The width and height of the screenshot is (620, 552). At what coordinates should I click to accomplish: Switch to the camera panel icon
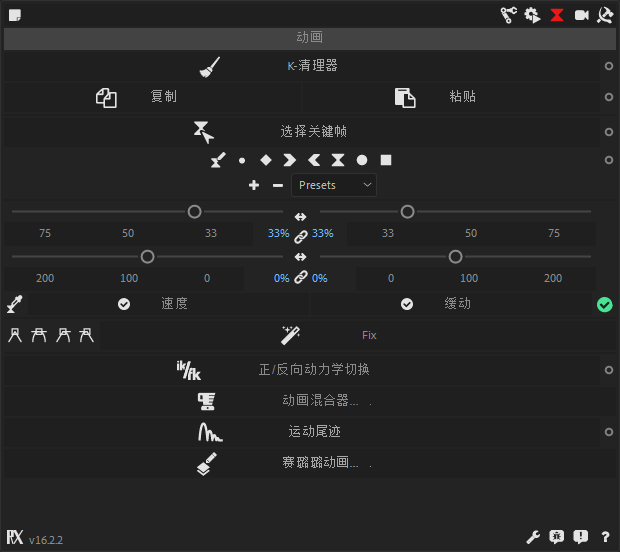(x=581, y=15)
